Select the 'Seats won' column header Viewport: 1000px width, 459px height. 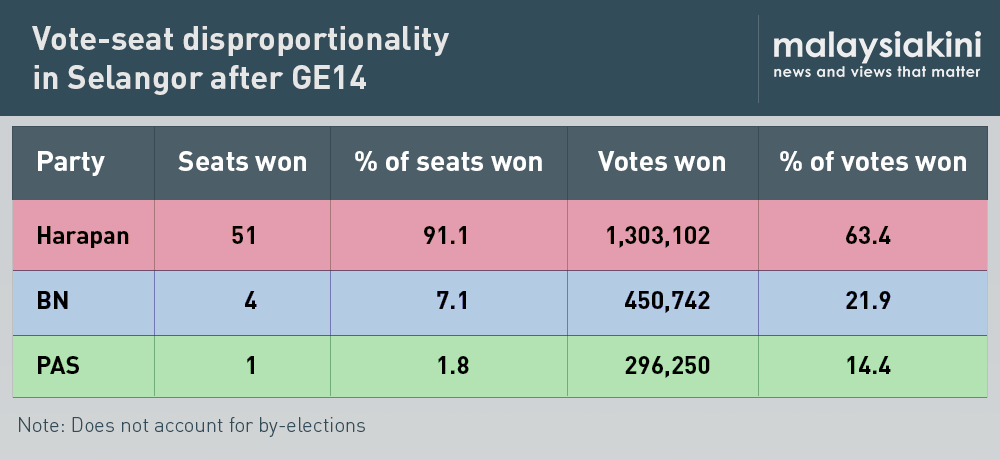[x=242, y=162]
